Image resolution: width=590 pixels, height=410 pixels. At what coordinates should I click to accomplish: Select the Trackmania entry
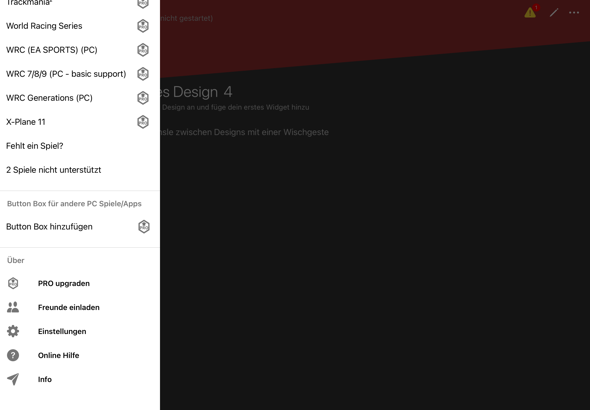tap(80, 4)
